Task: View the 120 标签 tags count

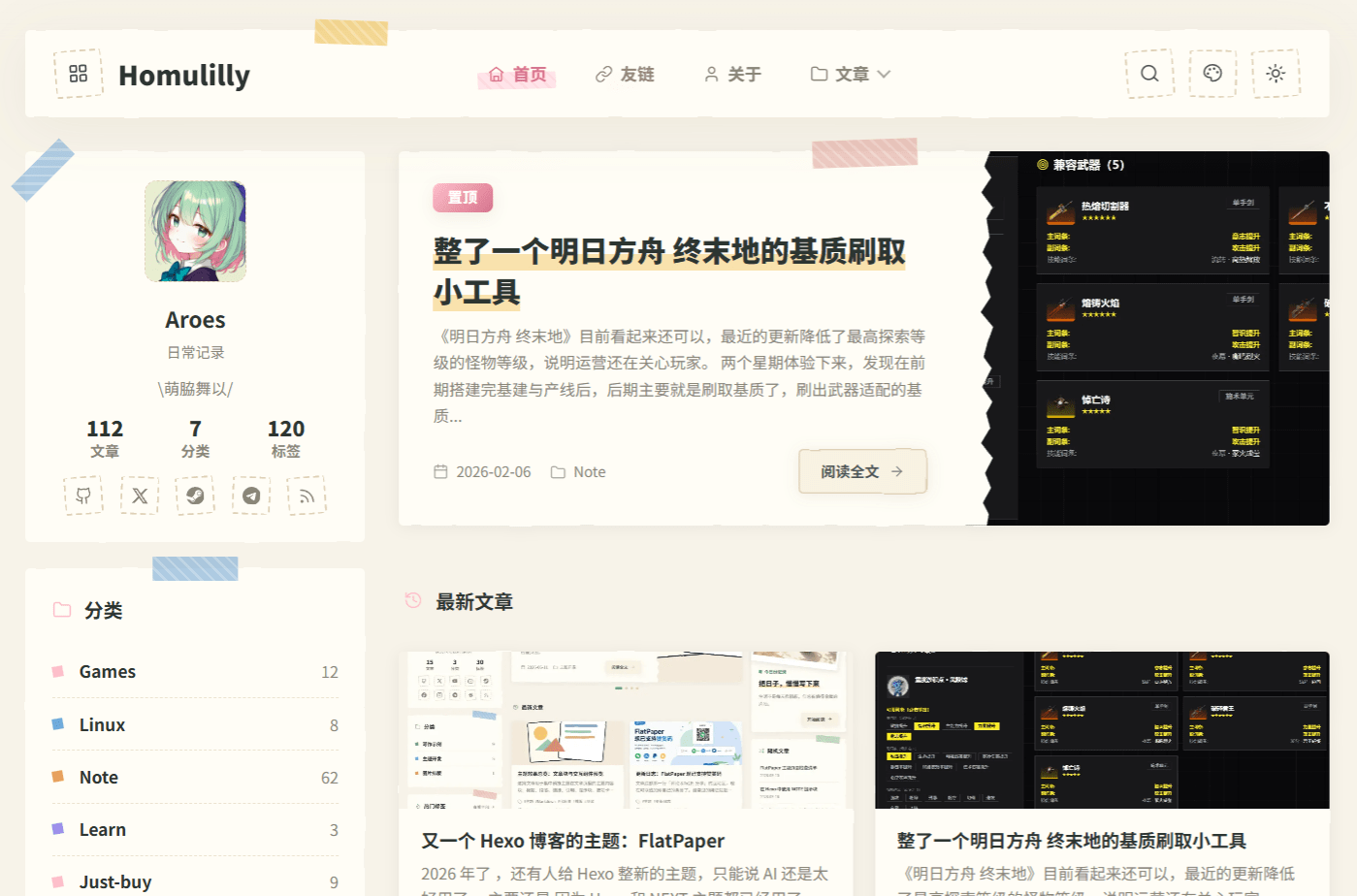Action: (286, 438)
